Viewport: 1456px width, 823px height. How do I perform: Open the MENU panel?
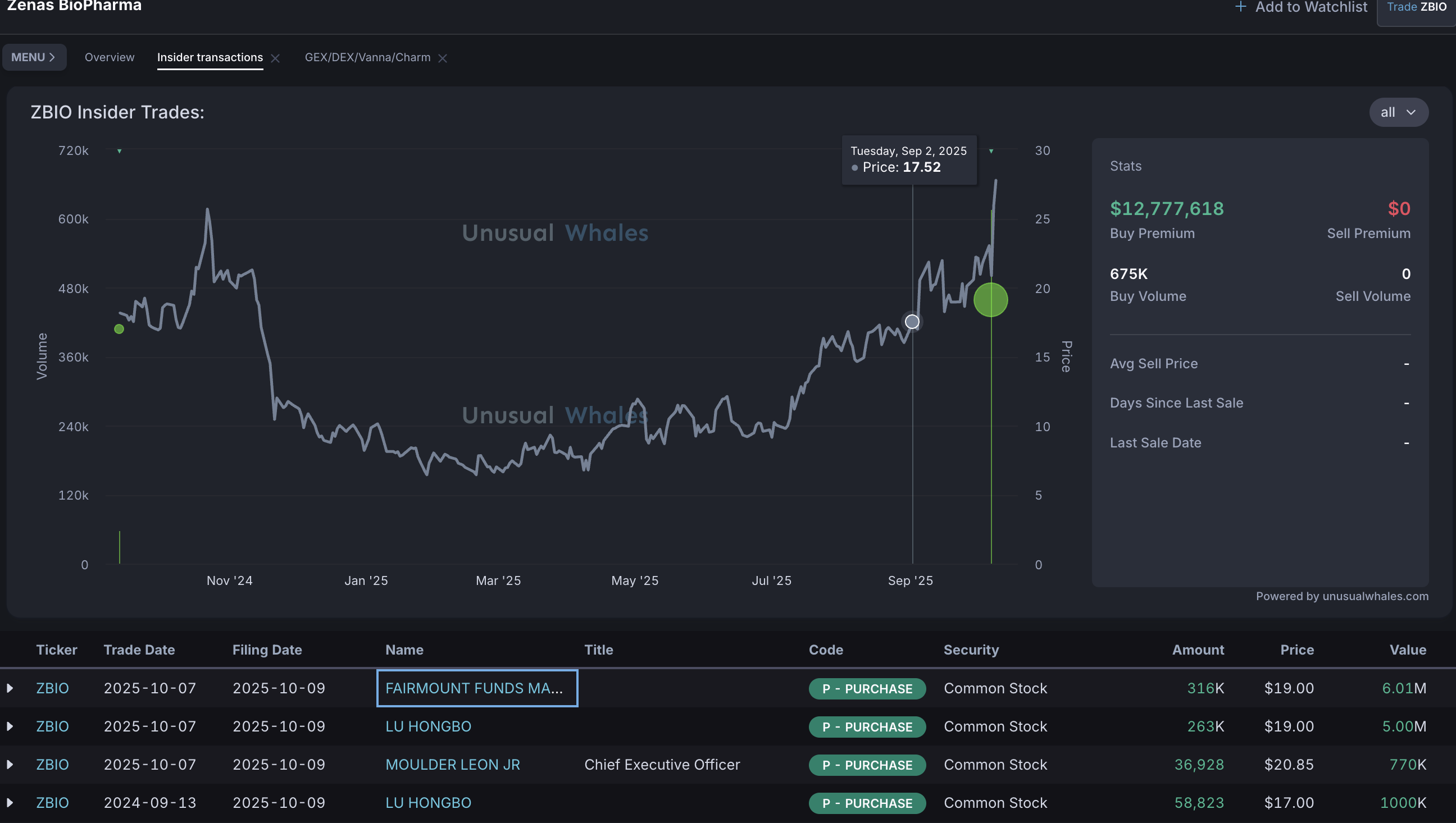pyautogui.click(x=34, y=58)
